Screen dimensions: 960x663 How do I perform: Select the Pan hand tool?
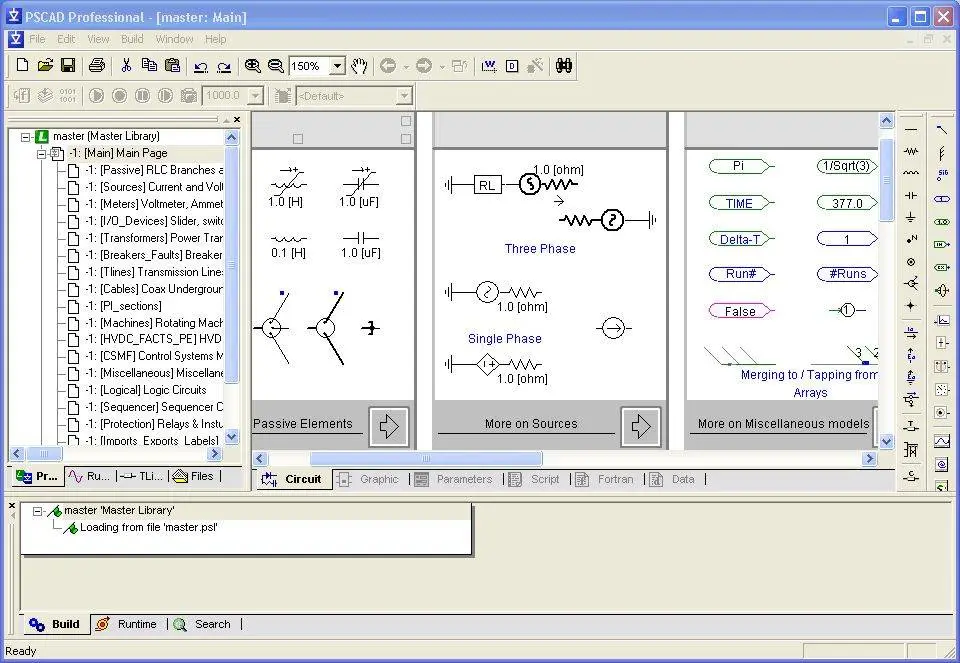click(x=359, y=66)
